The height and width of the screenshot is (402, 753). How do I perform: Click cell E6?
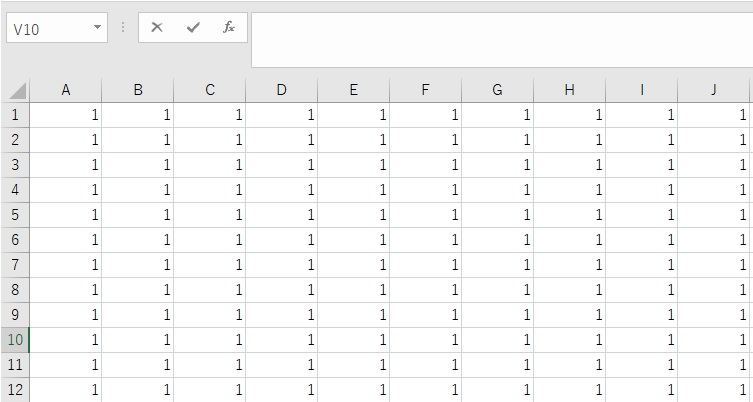[354, 240]
